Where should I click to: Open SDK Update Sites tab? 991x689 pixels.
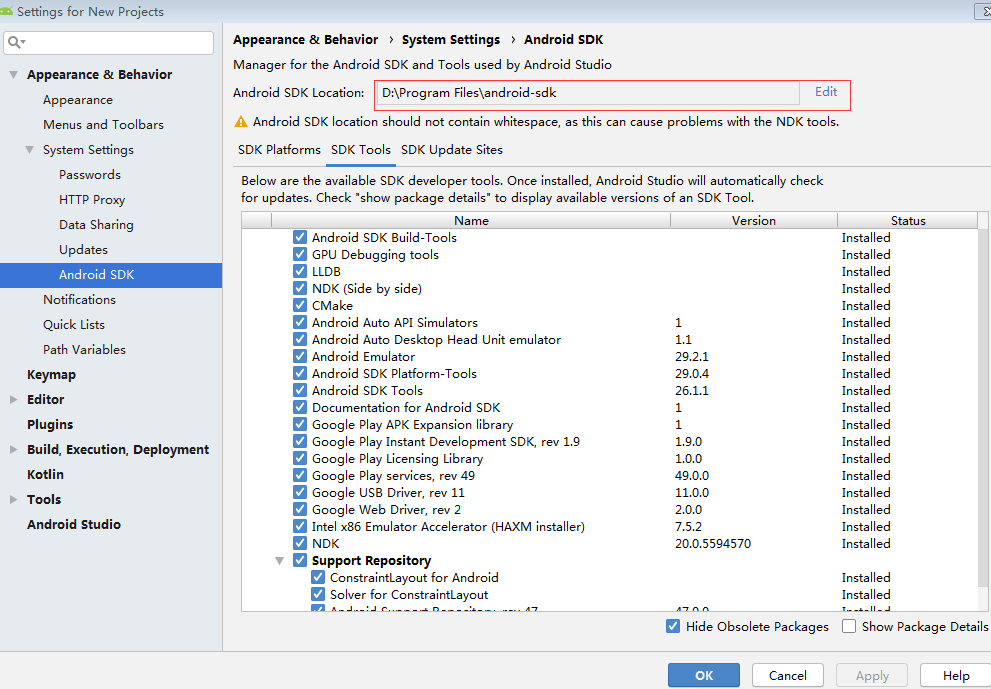[452, 150]
